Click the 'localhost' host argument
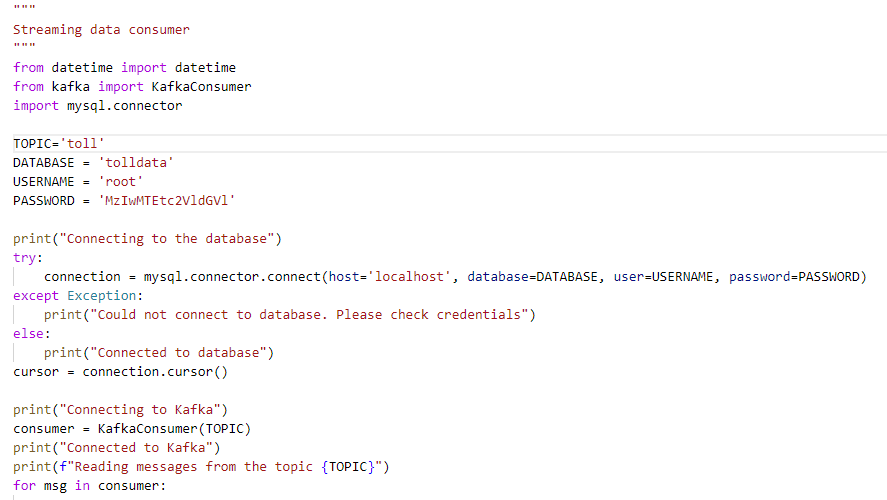The width and height of the screenshot is (887, 500). (410, 277)
